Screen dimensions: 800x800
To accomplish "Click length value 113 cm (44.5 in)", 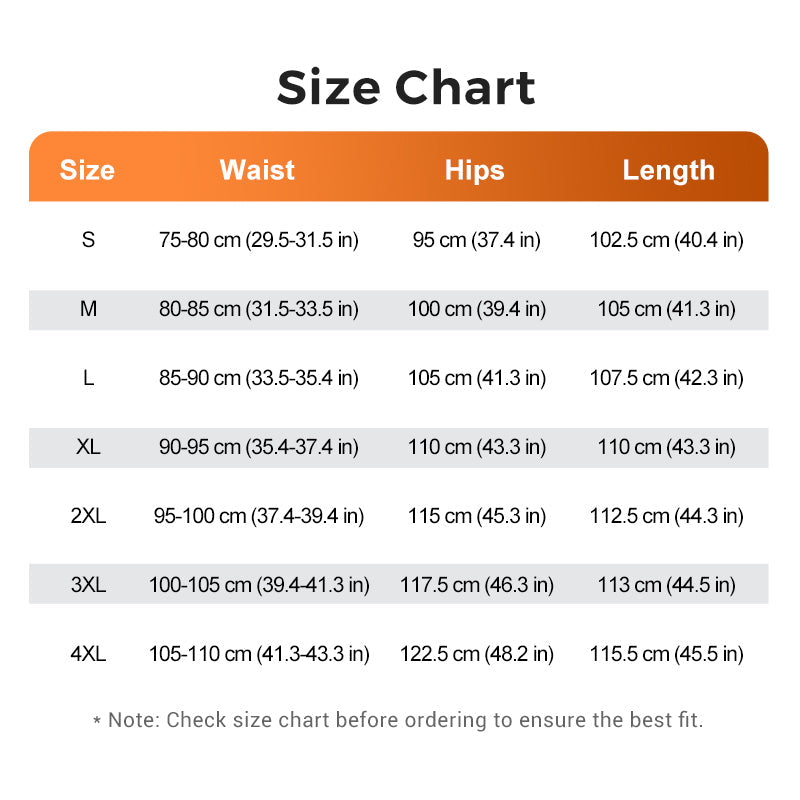I will pos(666,585).
